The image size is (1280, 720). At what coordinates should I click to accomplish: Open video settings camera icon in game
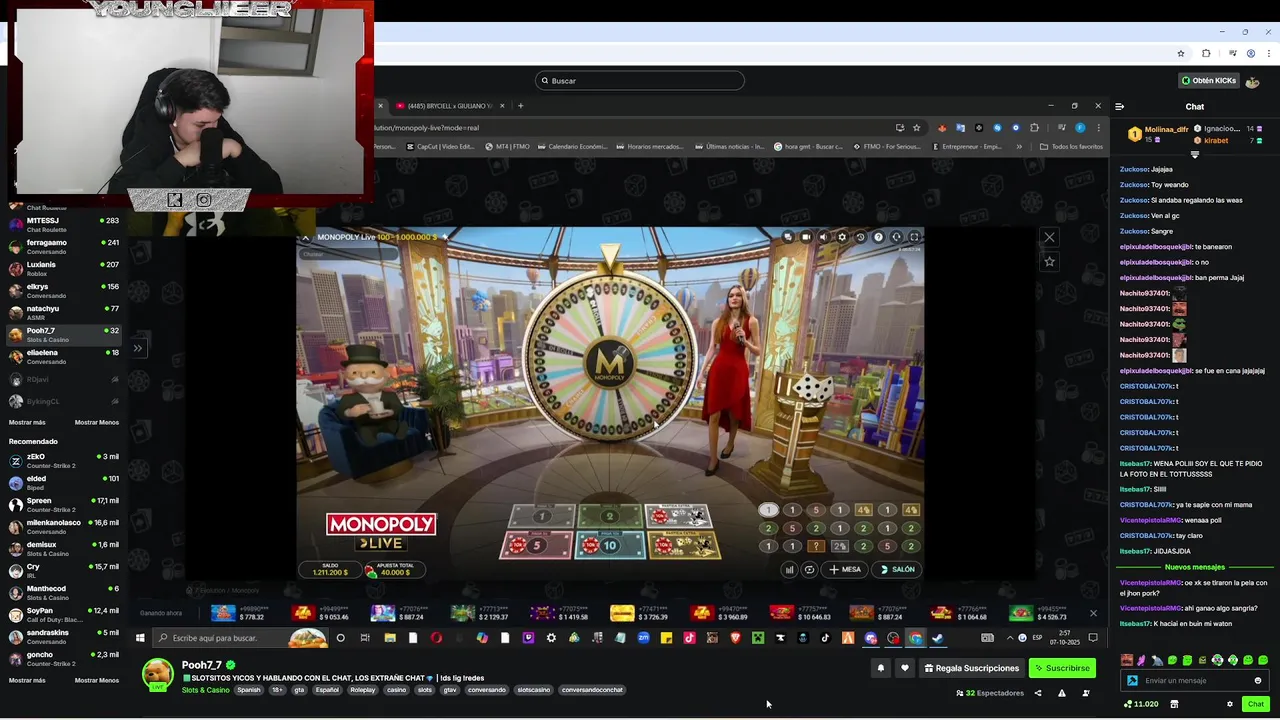[x=806, y=237]
